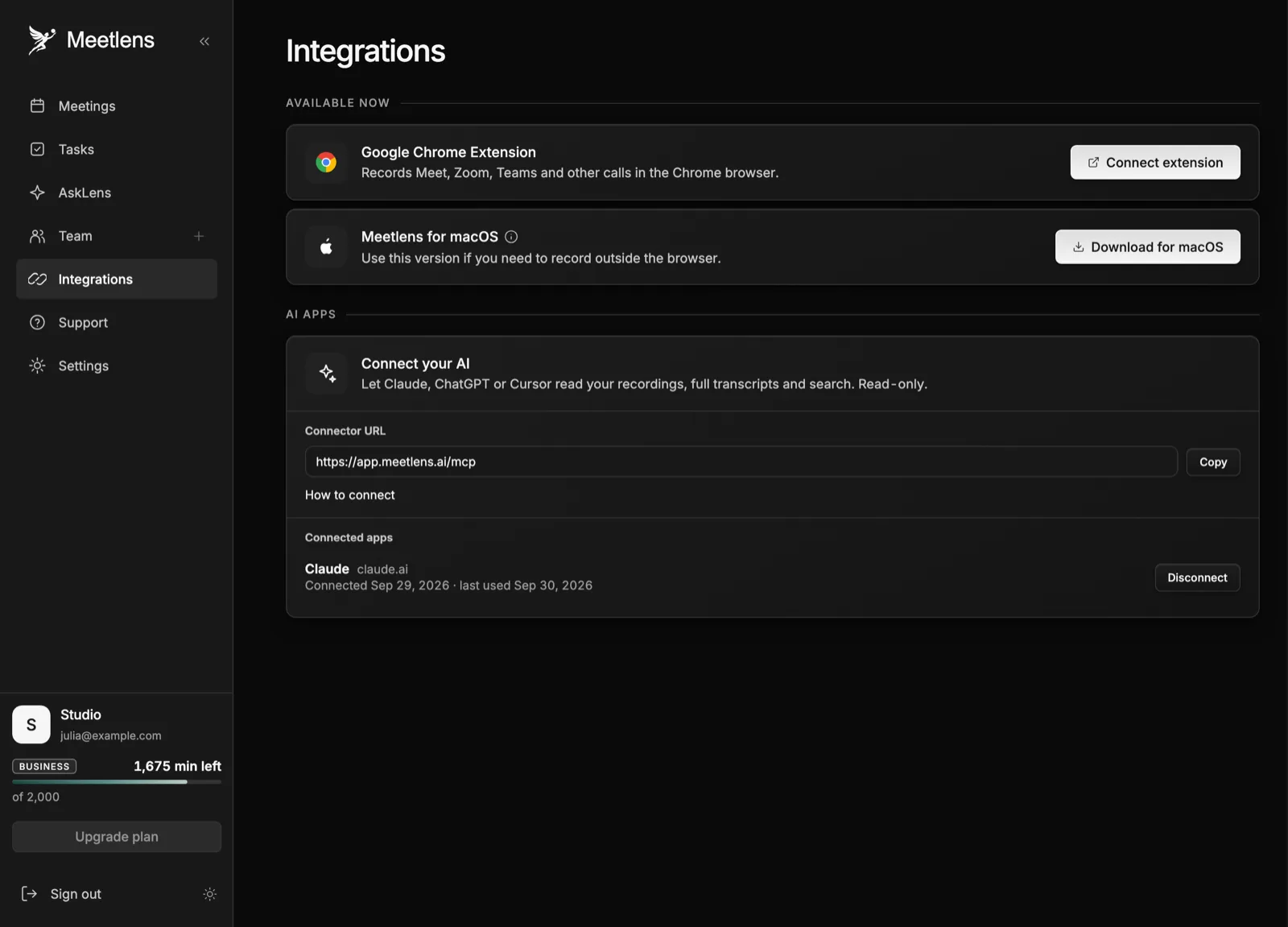Sign out of the account
The height and width of the screenshot is (927, 1288).
[76, 894]
